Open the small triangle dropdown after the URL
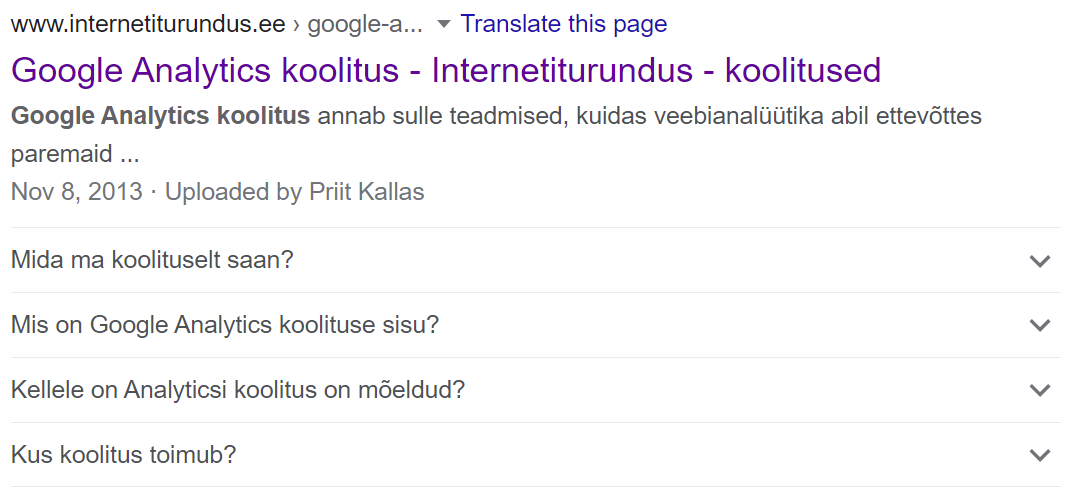Image resolution: width=1070 pixels, height=496 pixels. 444,24
